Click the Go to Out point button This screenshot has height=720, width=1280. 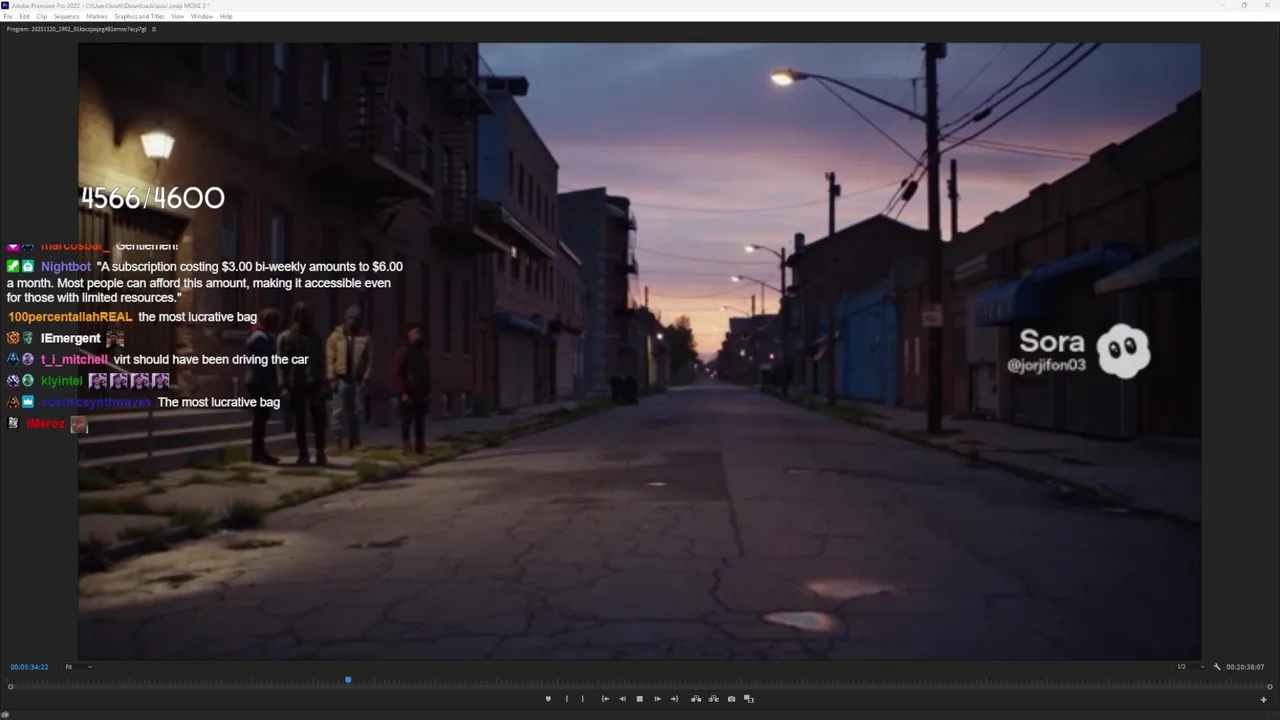674,699
